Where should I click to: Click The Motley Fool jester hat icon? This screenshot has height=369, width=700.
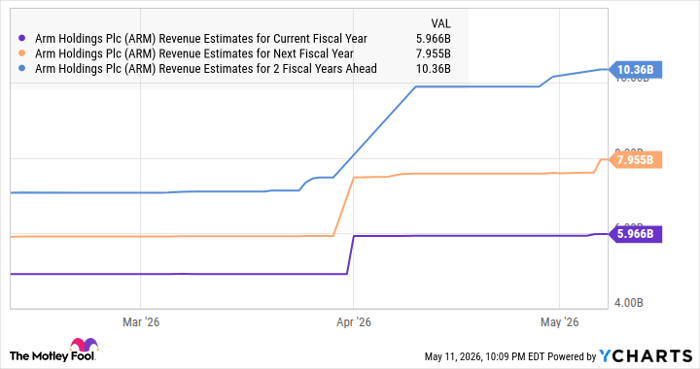click(83, 344)
